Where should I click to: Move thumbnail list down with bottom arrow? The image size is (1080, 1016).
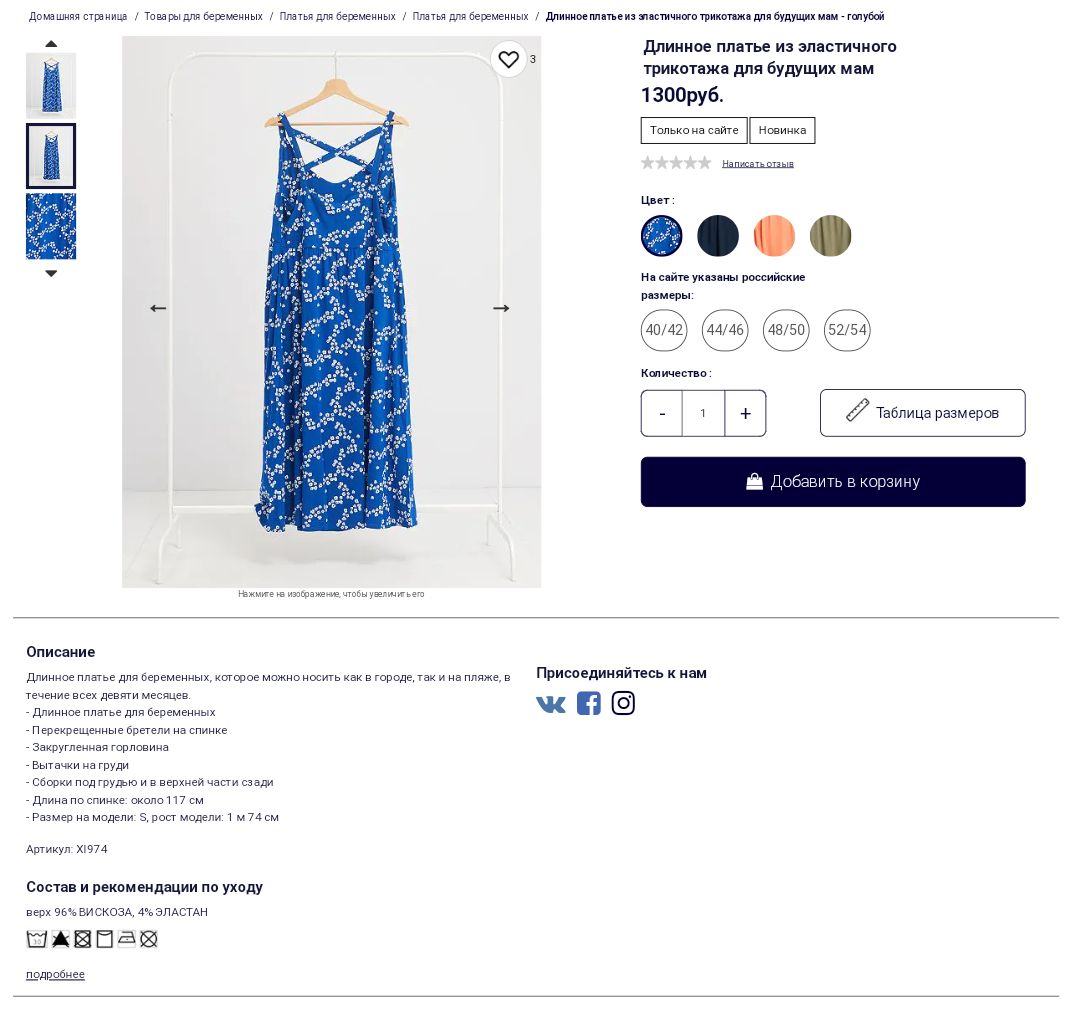pos(51,273)
